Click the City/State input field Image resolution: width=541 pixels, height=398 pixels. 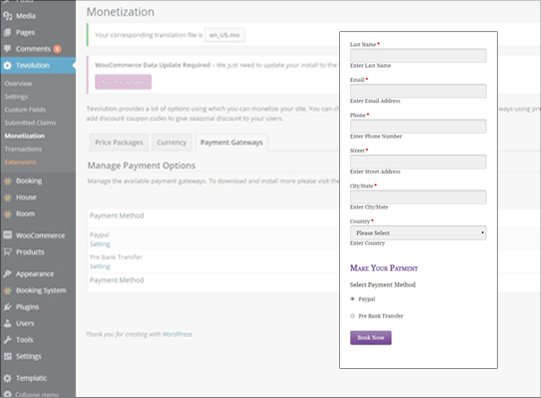(x=418, y=197)
